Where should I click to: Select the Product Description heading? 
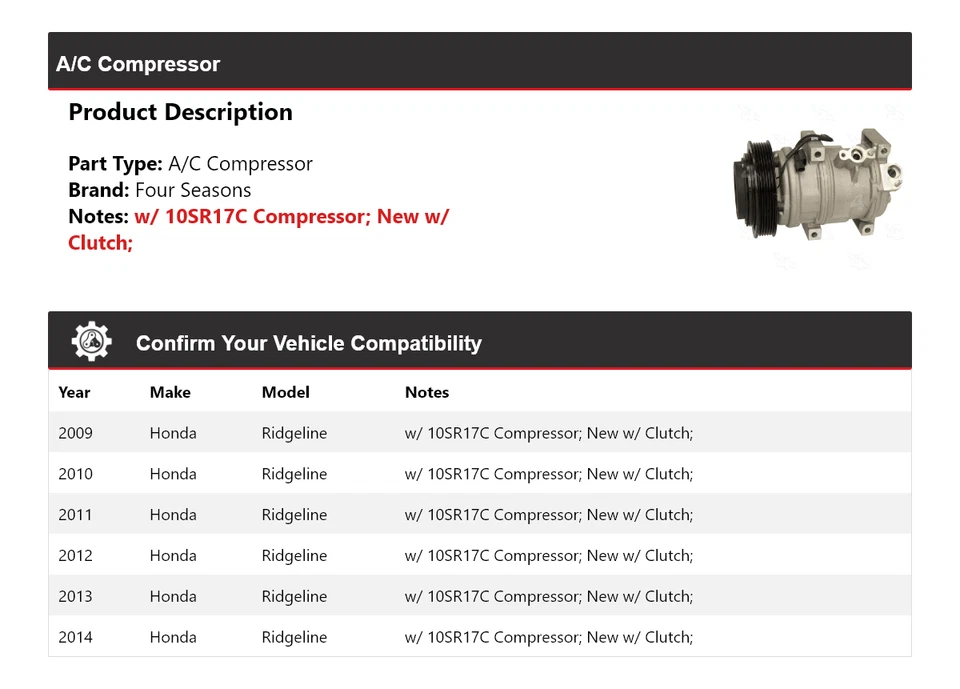[180, 112]
